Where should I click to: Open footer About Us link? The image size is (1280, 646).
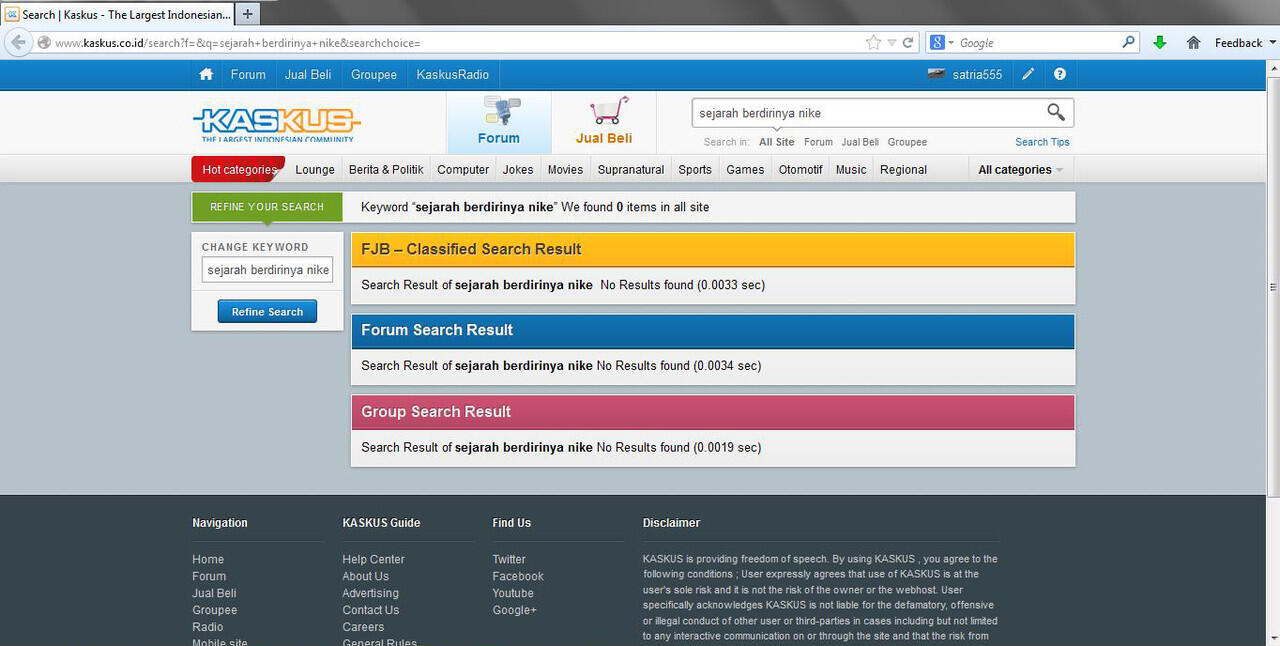[365, 577]
